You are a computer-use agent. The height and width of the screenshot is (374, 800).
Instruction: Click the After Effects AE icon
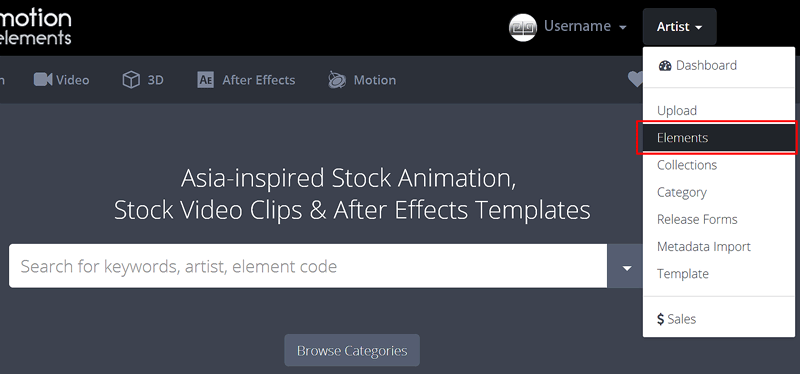pos(206,80)
